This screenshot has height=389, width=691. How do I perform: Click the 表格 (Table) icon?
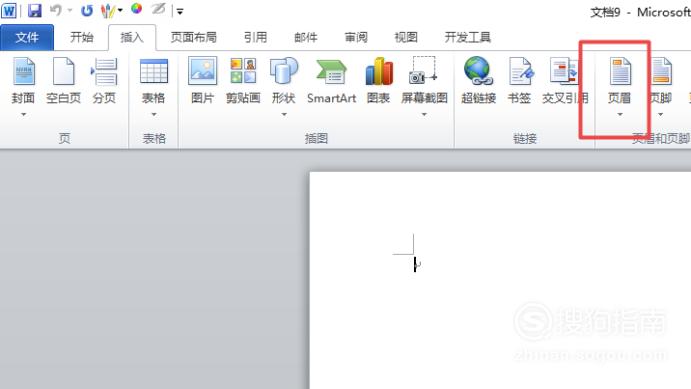pos(153,72)
